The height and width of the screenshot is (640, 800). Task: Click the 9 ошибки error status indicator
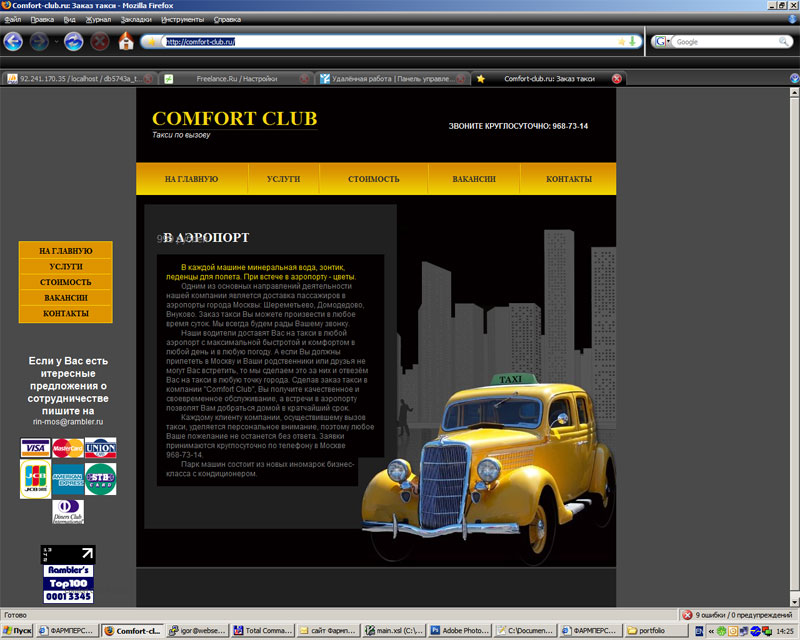737,615
